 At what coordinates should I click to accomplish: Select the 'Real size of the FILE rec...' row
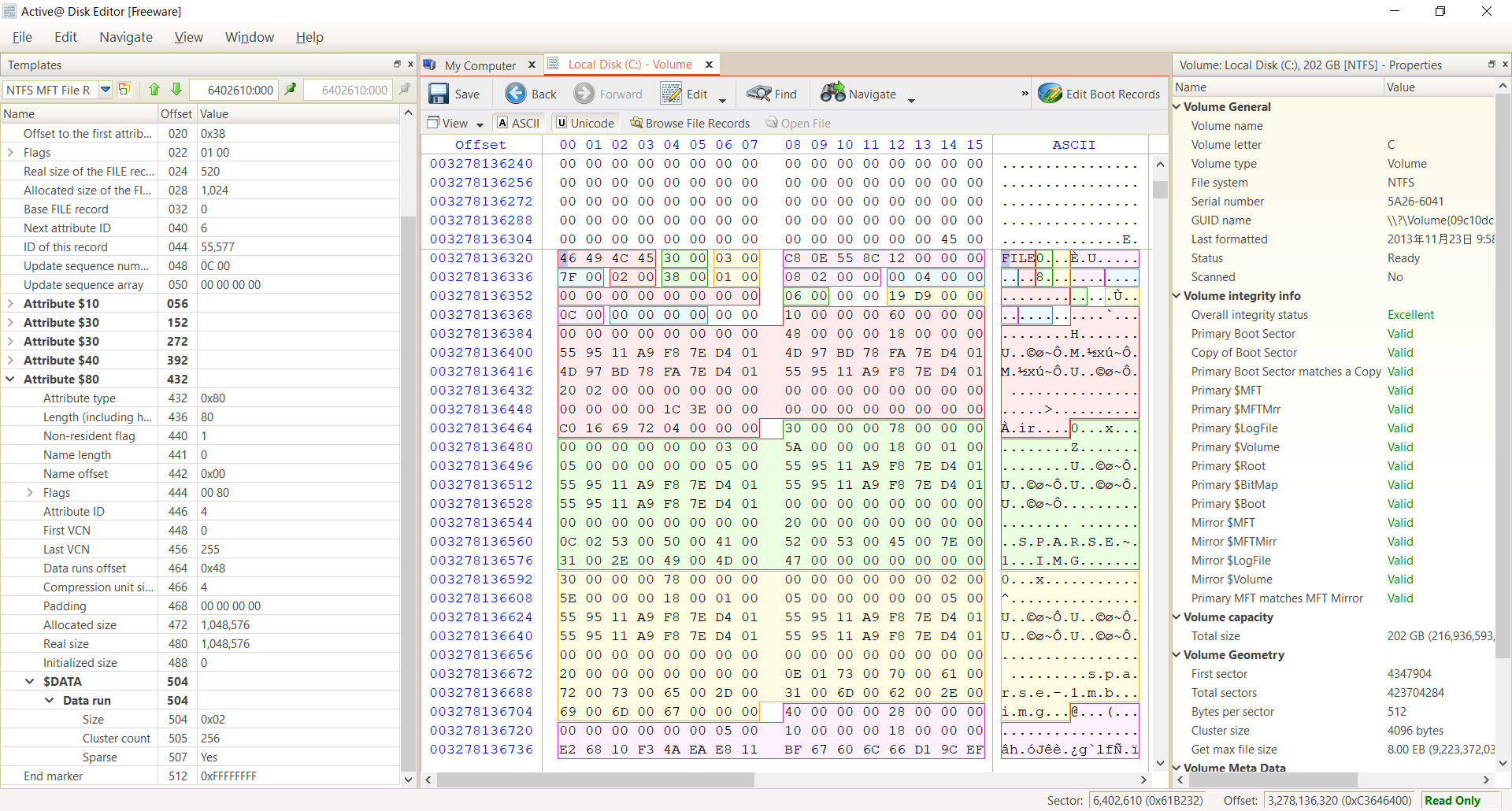[x=200, y=172]
